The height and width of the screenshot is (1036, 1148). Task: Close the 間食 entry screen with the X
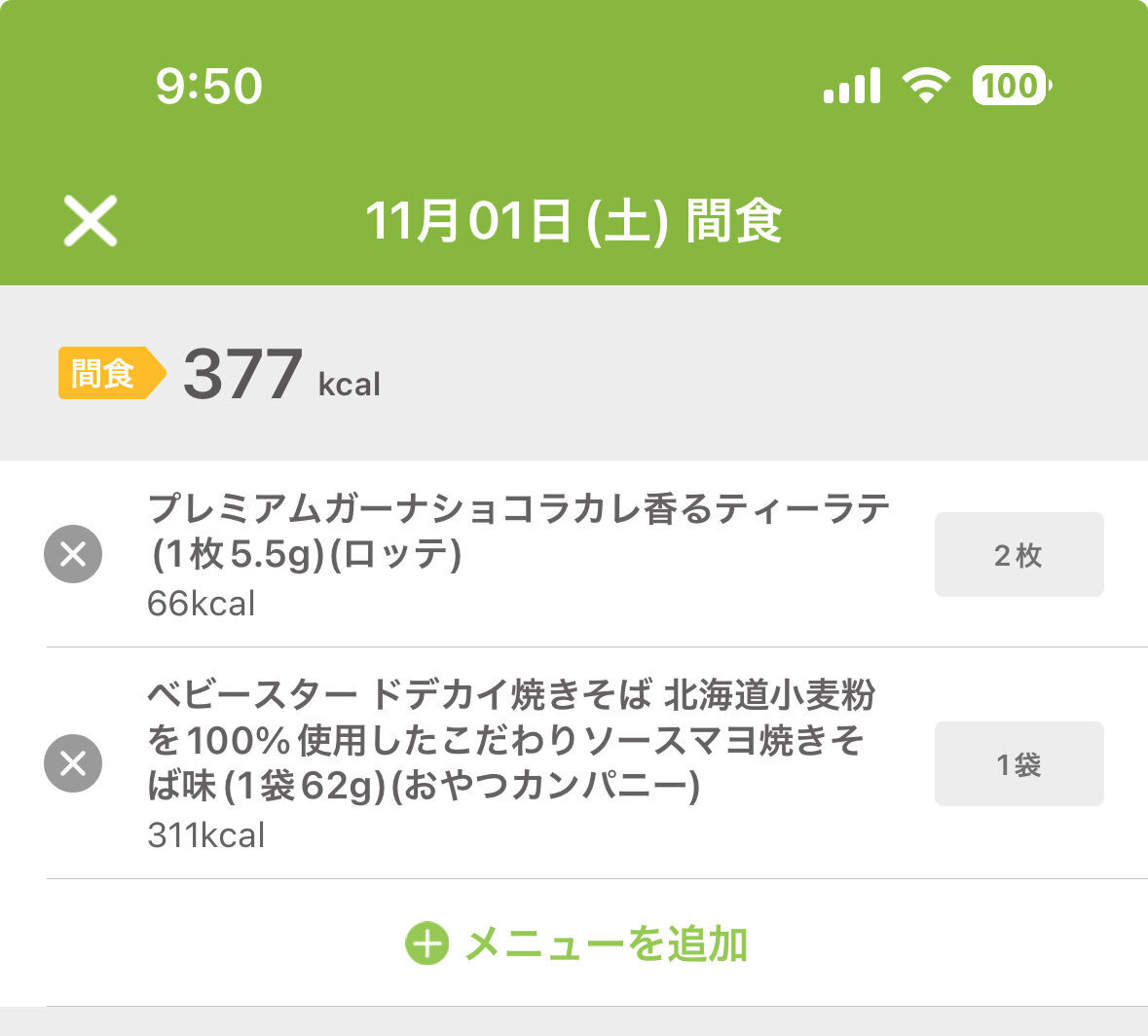click(91, 220)
